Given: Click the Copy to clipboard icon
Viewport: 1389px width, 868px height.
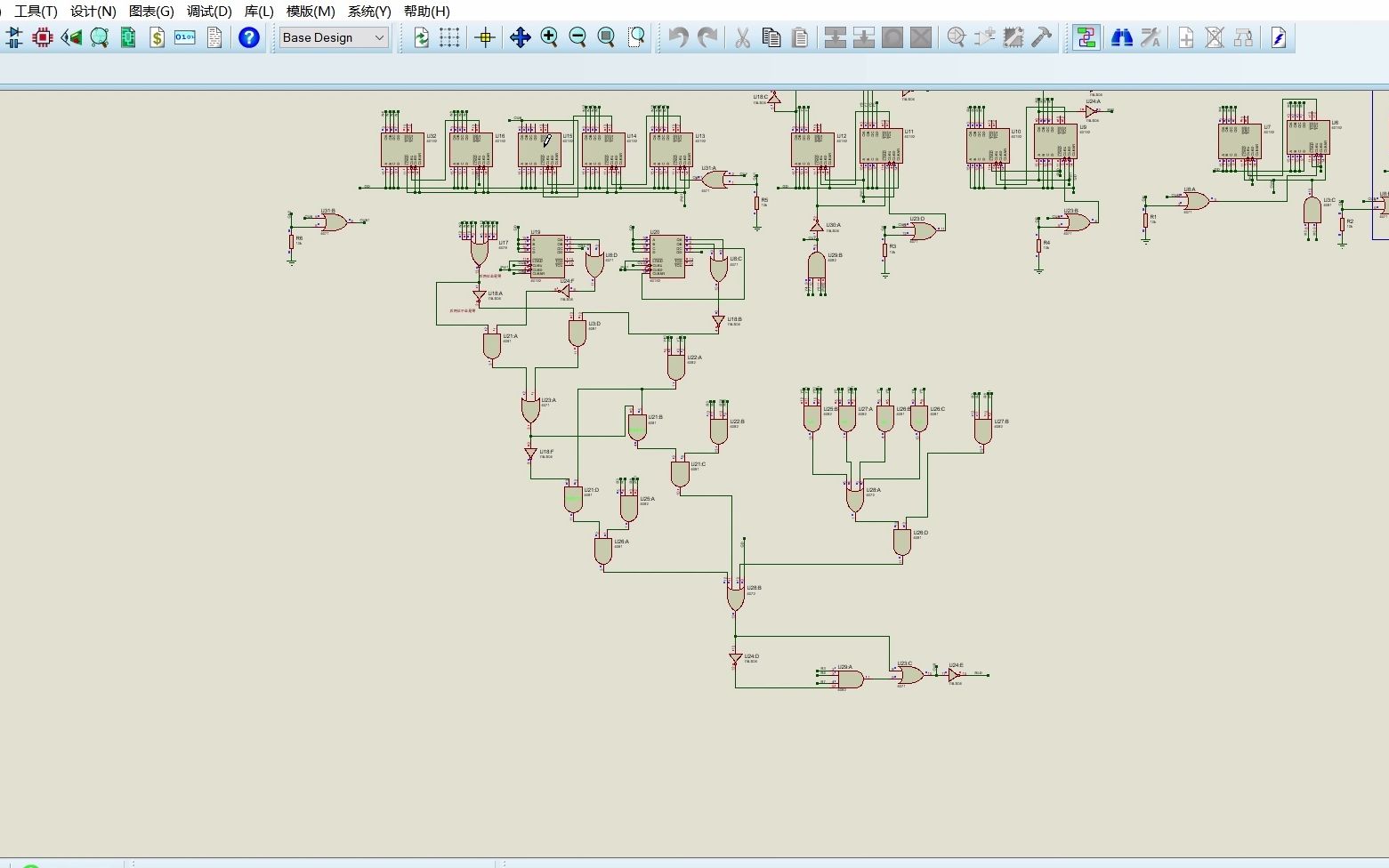Looking at the screenshot, I should [771, 37].
